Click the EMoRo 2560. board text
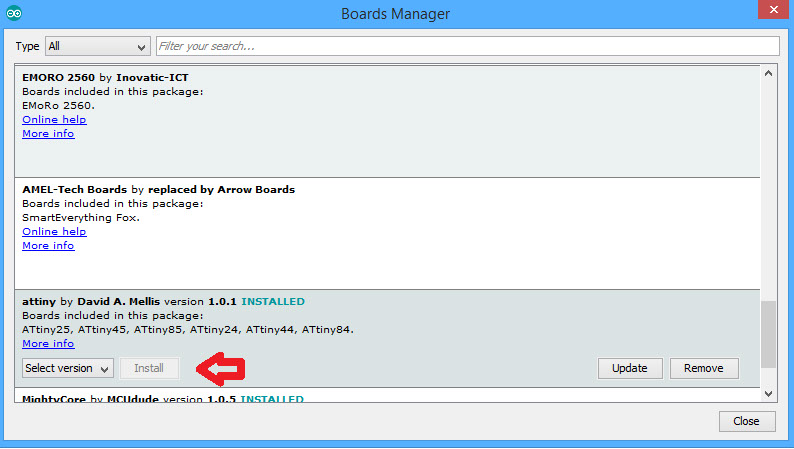This screenshot has height=449, width=794. pyautogui.click(x=58, y=106)
